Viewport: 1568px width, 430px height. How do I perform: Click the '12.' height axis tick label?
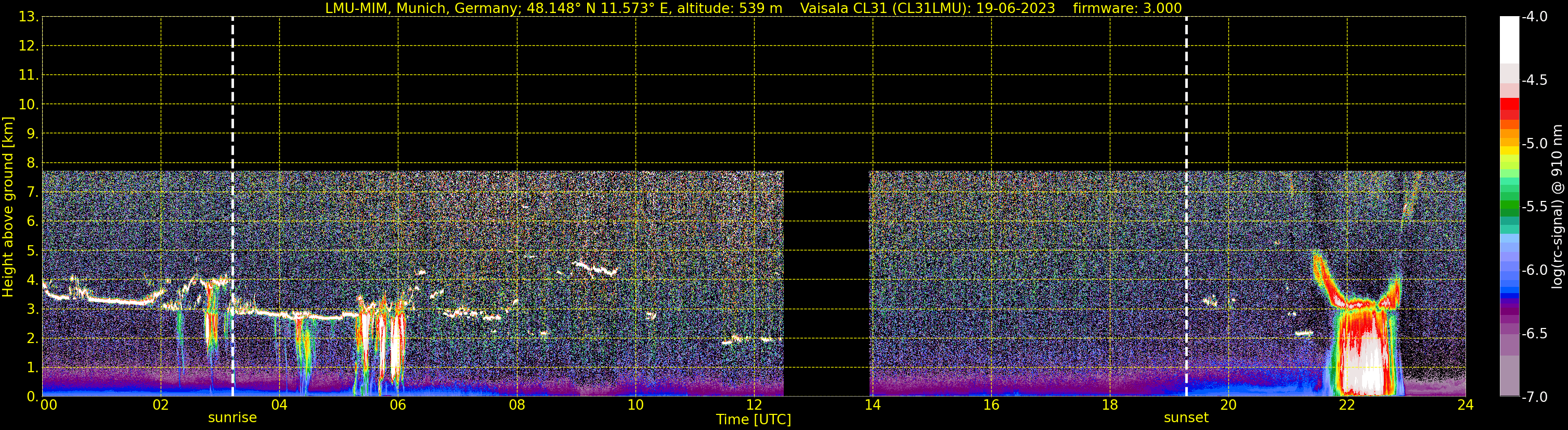point(29,46)
